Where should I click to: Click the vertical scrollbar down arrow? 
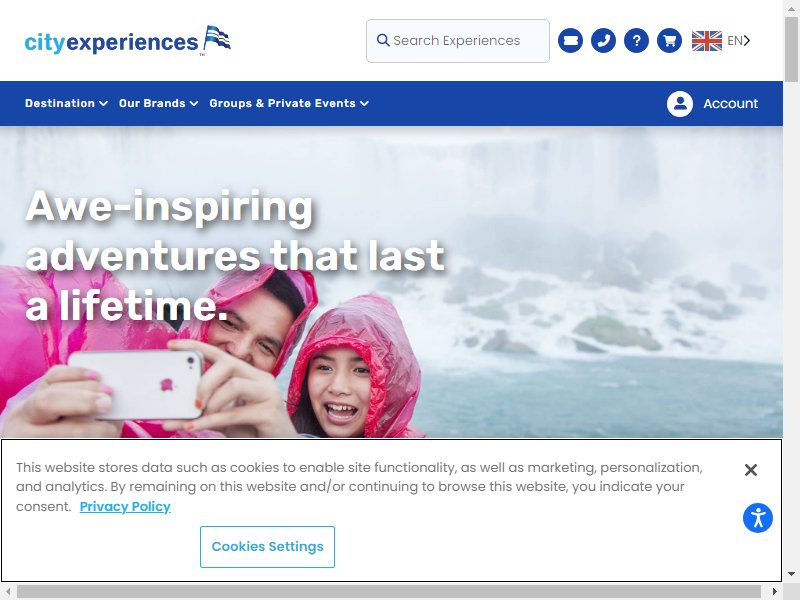[x=791, y=574]
